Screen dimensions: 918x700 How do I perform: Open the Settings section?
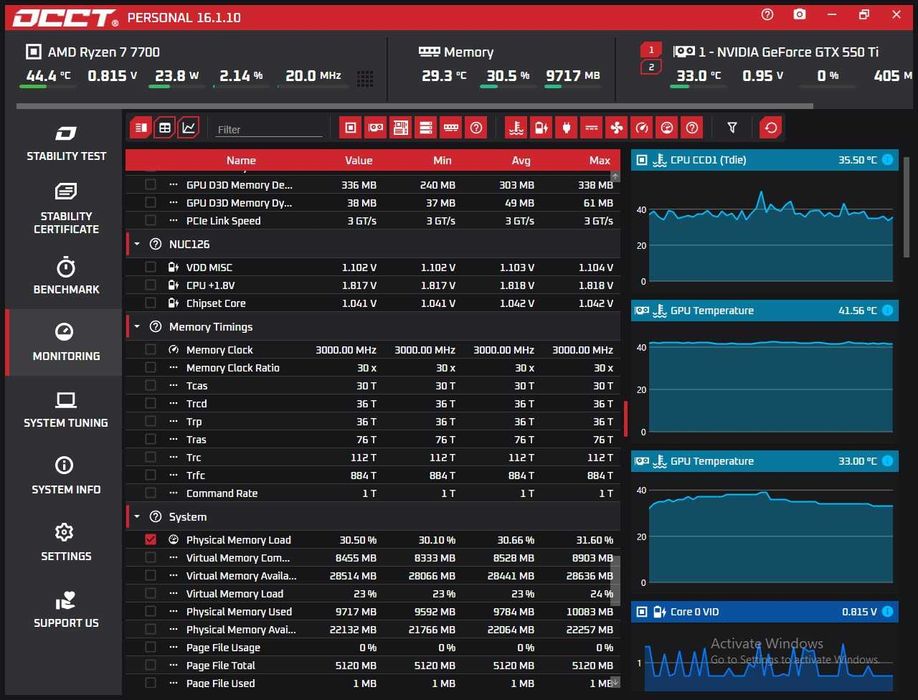coord(66,542)
